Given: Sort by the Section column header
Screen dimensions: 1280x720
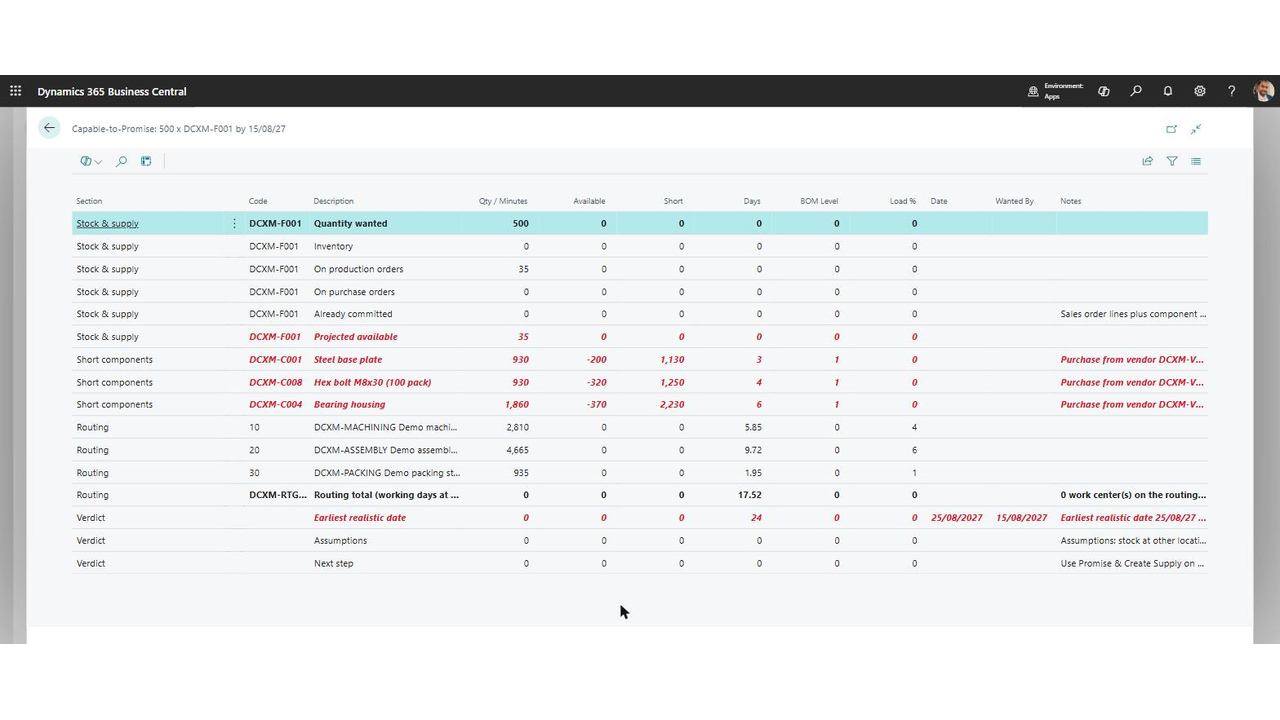Looking at the screenshot, I should coord(89,201).
